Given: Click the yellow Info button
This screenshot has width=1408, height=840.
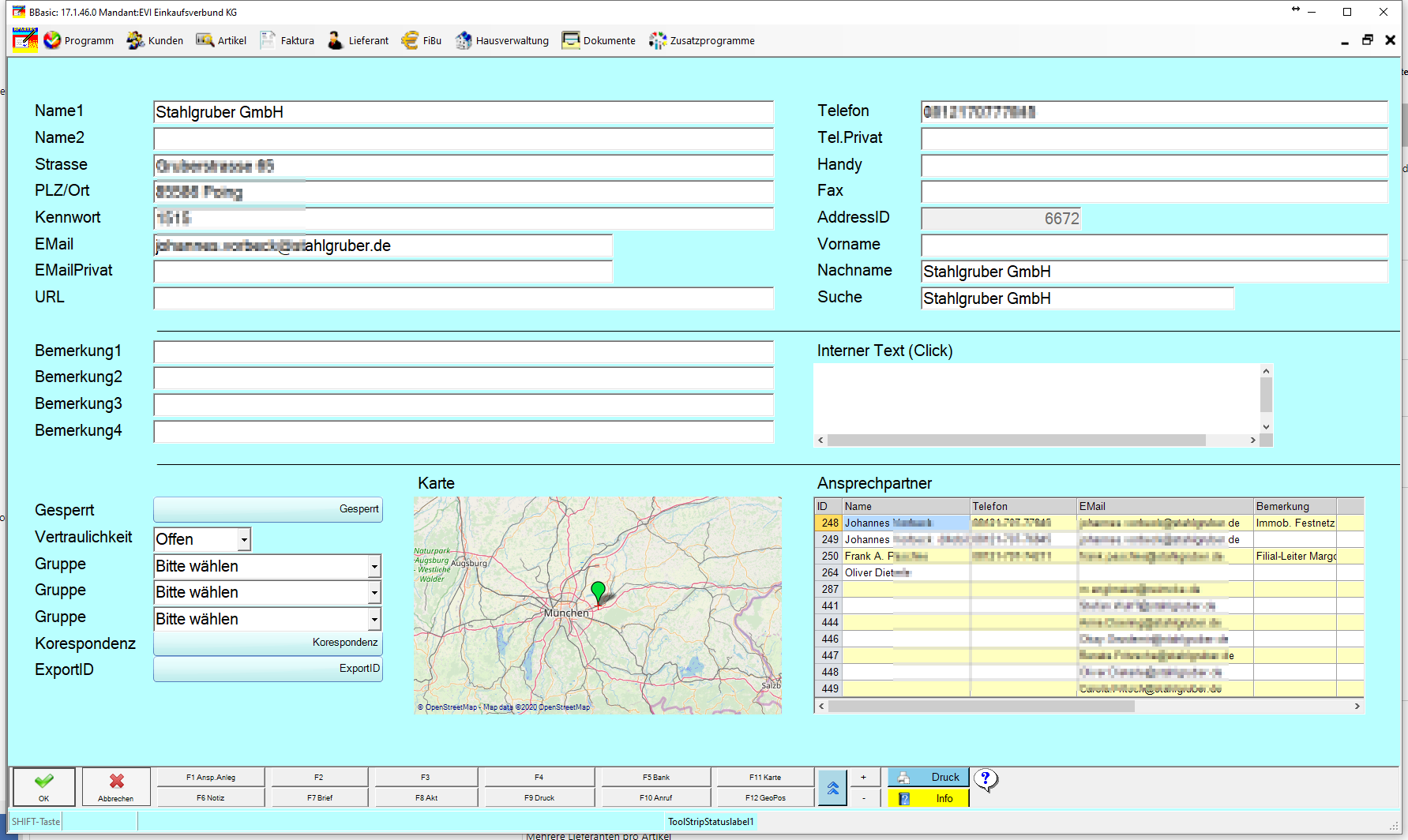Looking at the screenshot, I should point(929,798).
